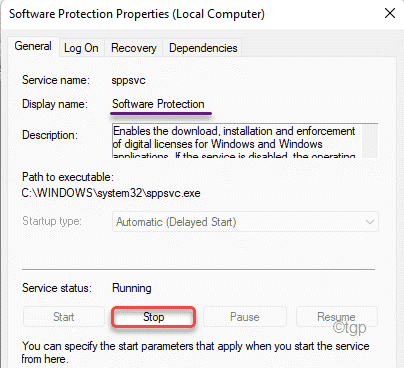Click the Path to executable label

click(x=68, y=177)
